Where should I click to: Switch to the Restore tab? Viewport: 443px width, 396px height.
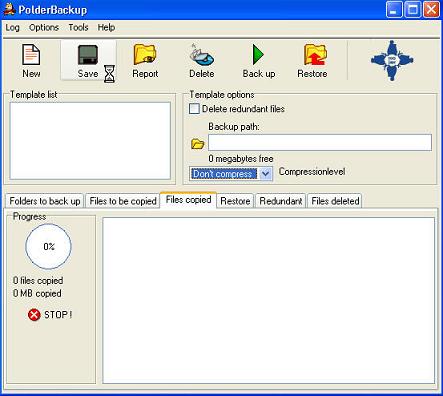click(x=235, y=201)
